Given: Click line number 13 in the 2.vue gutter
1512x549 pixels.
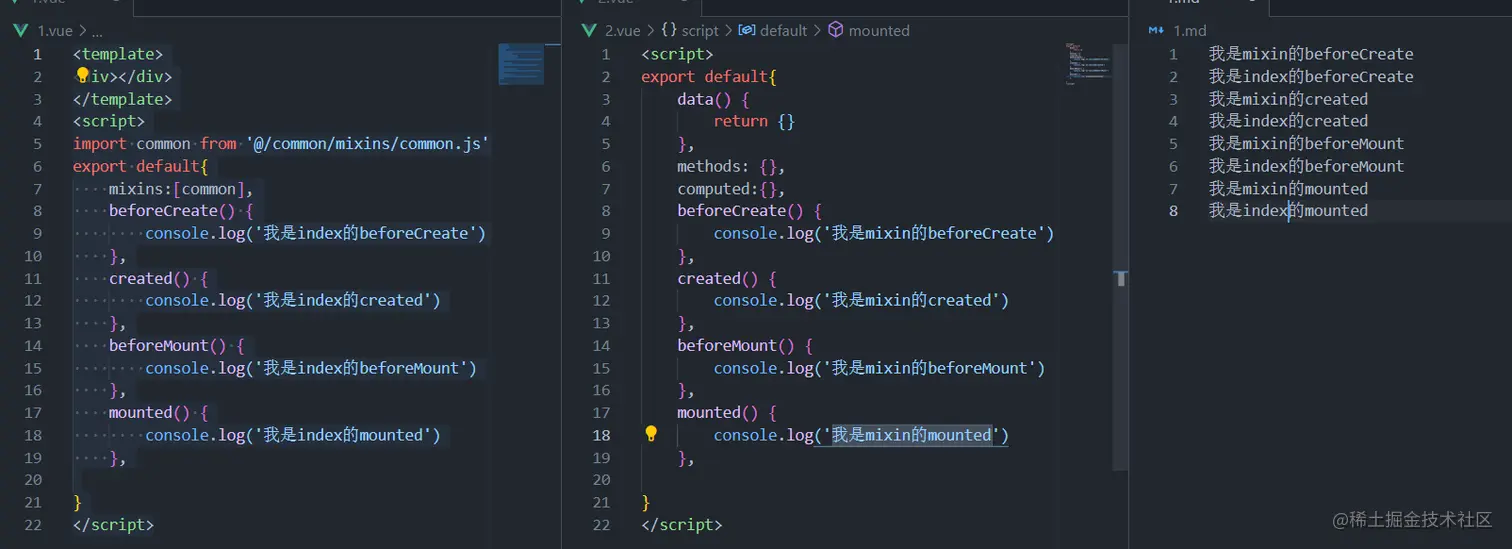Looking at the screenshot, I should 600,323.
